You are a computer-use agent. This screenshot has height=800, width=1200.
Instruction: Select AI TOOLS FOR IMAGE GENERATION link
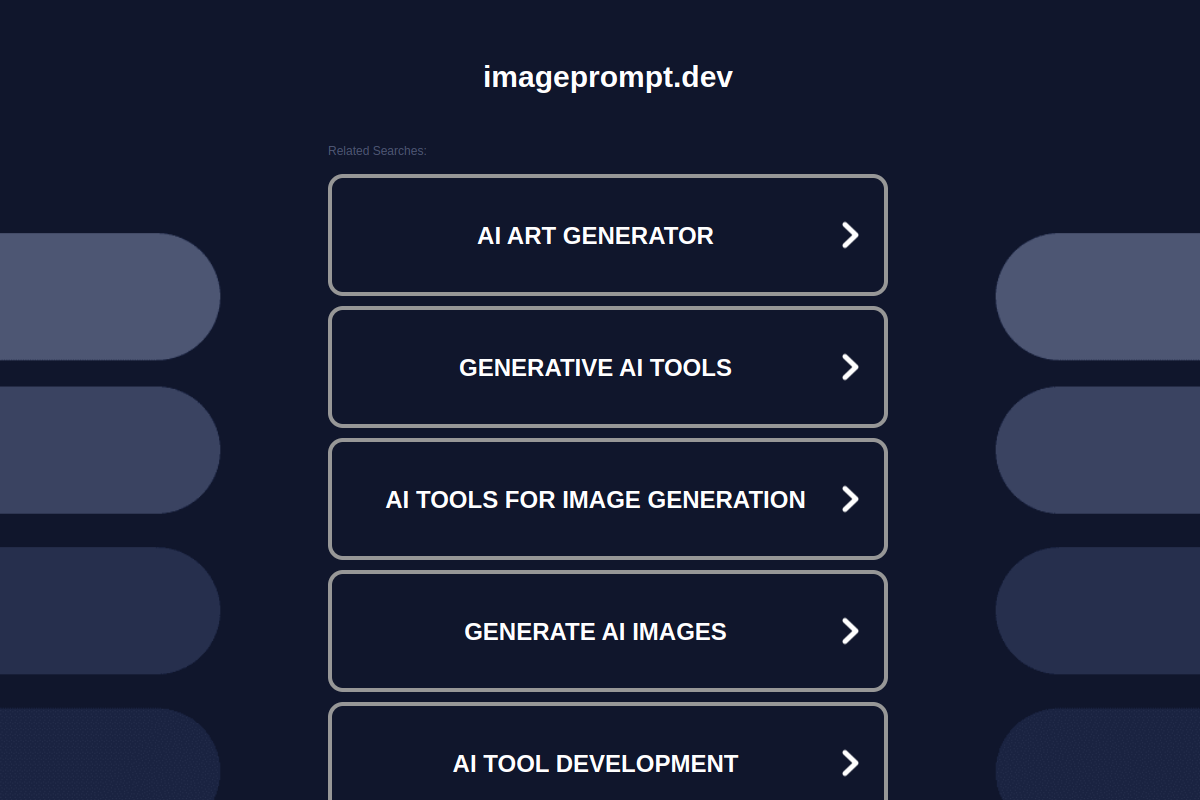point(608,499)
